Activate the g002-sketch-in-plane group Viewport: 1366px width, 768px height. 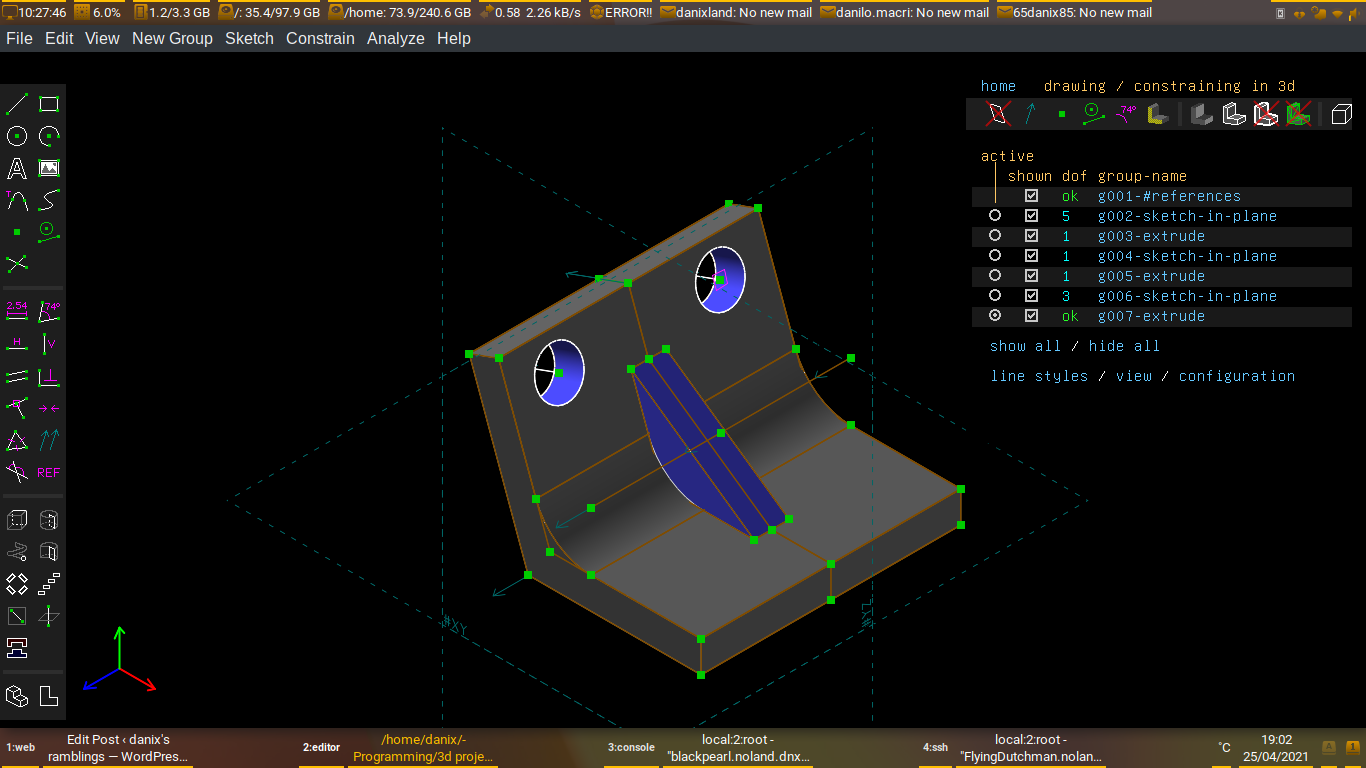coord(994,215)
